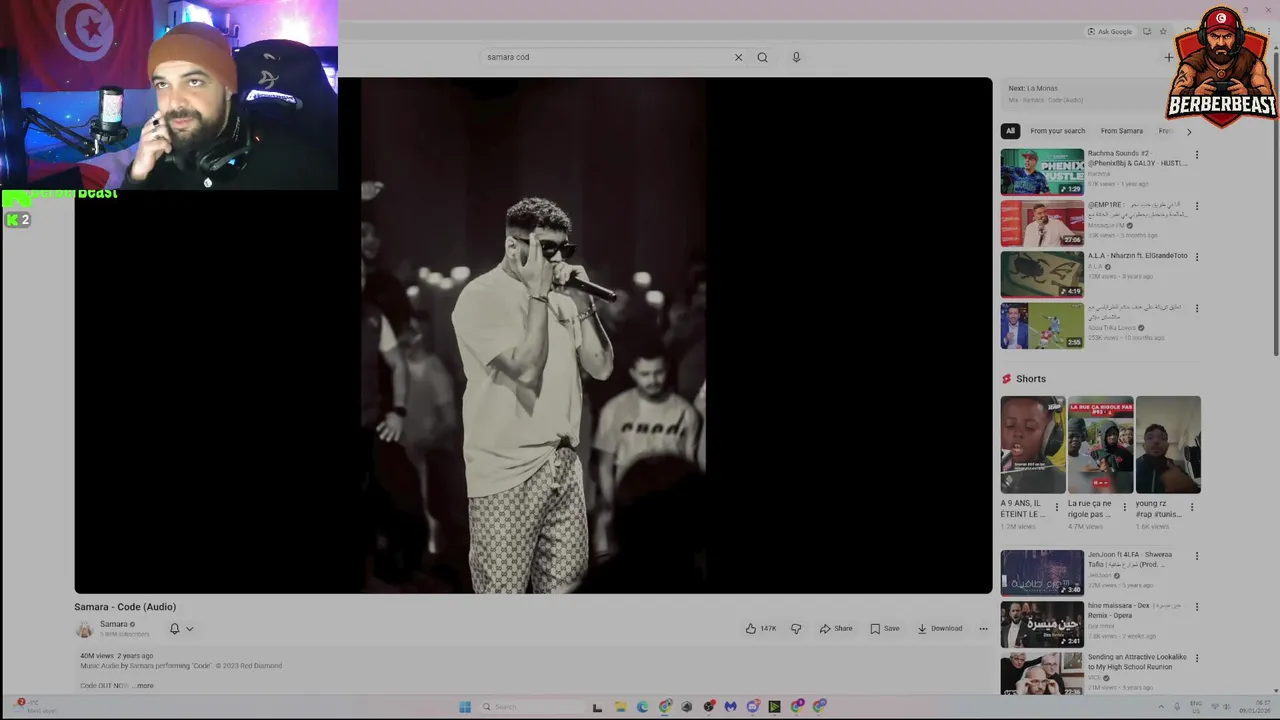Open options for the @EMP1RE video
This screenshot has width=1280, height=720.
coord(1196,206)
